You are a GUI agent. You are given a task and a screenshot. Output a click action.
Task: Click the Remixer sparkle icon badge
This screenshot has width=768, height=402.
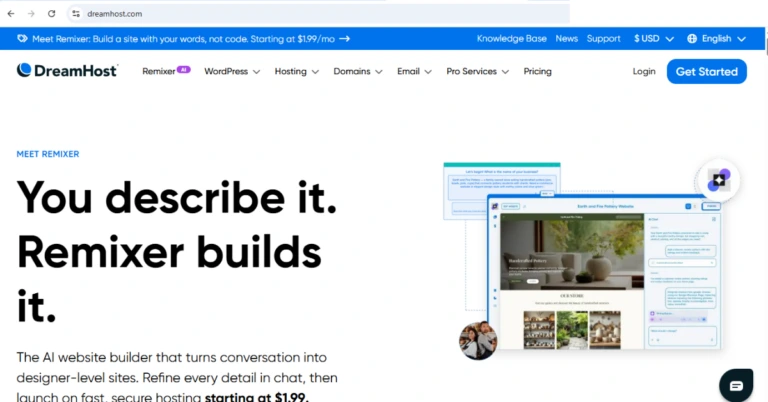[718, 181]
